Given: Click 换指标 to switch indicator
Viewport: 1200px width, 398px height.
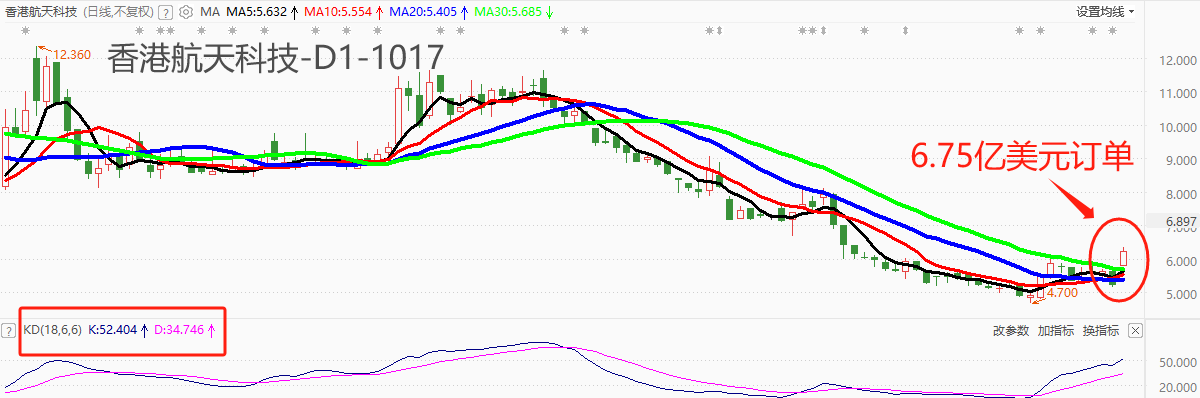Looking at the screenshot, I should click(x=1101, y=330).
